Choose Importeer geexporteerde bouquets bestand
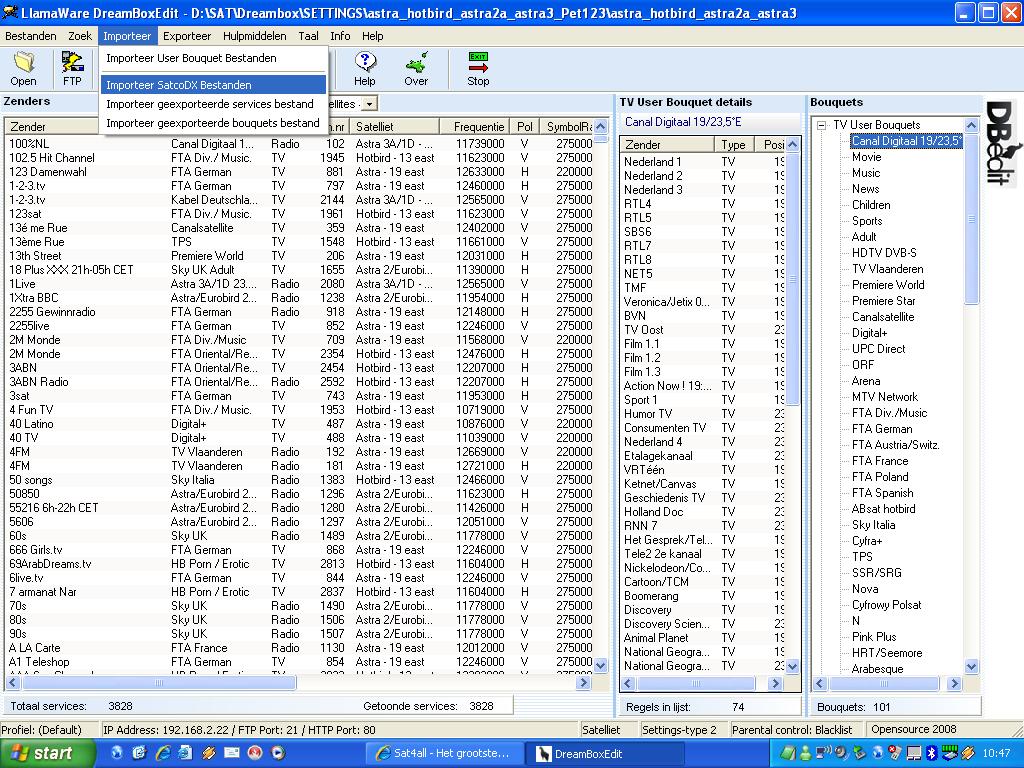Image resolution: width=1024 pixels, height=768 pixels. point(213,123)
